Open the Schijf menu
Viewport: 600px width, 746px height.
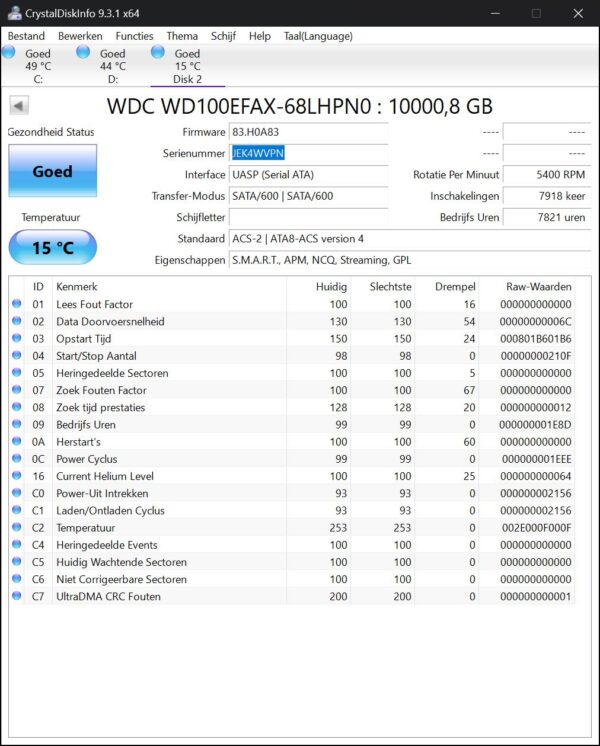(x=223, y=36)
